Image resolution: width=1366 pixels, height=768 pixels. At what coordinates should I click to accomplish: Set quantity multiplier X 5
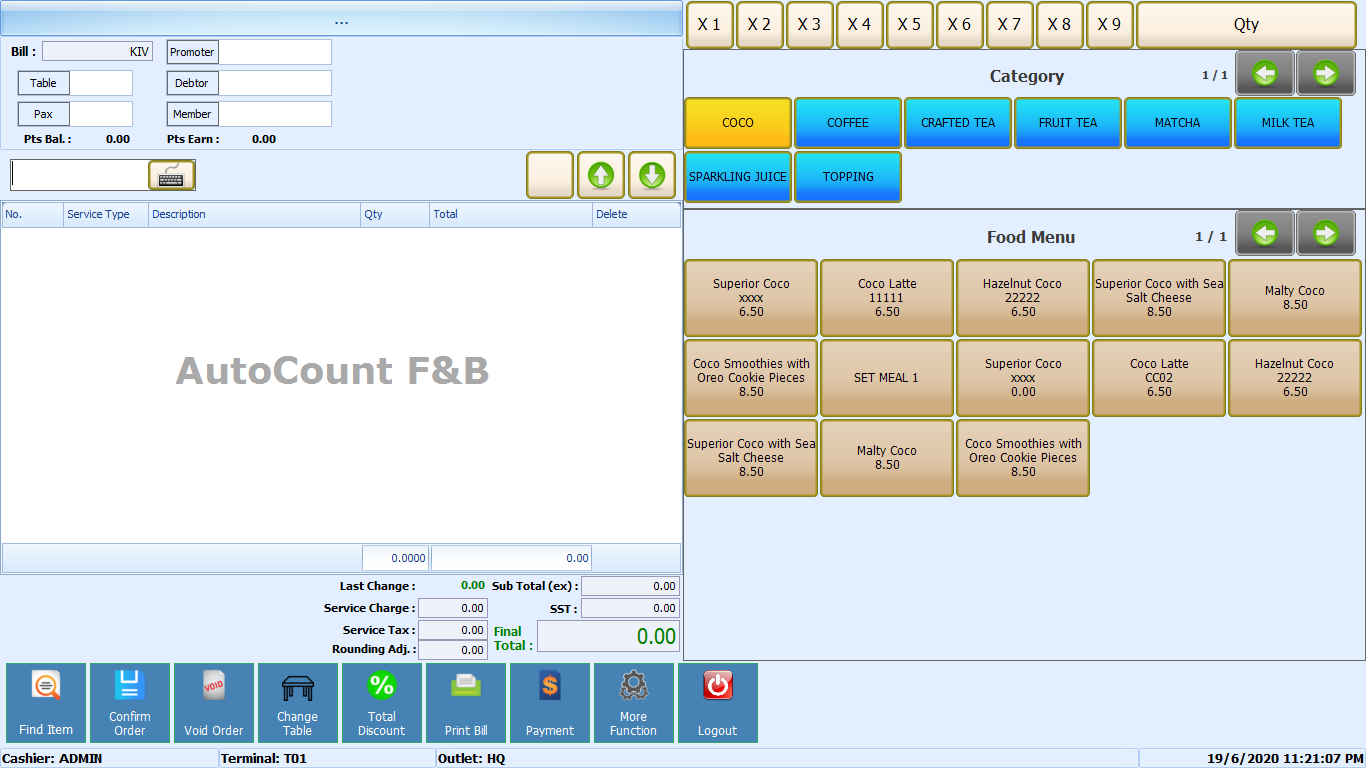tap(910, 25)
